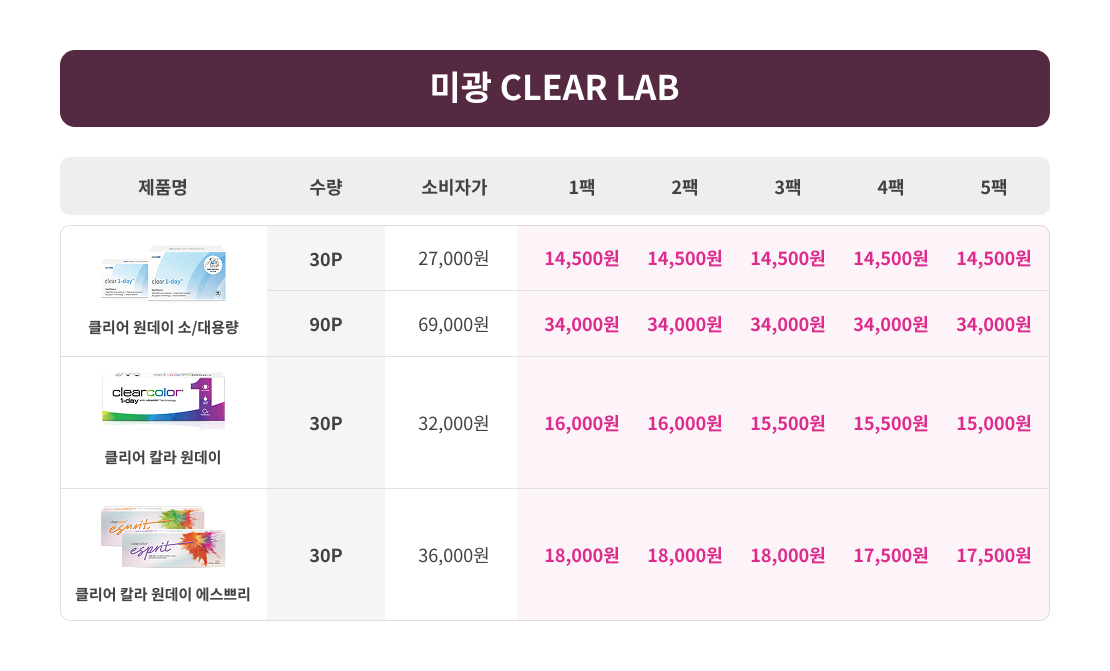
Task: Click the 5팩 column header
Action: (993, 186)
